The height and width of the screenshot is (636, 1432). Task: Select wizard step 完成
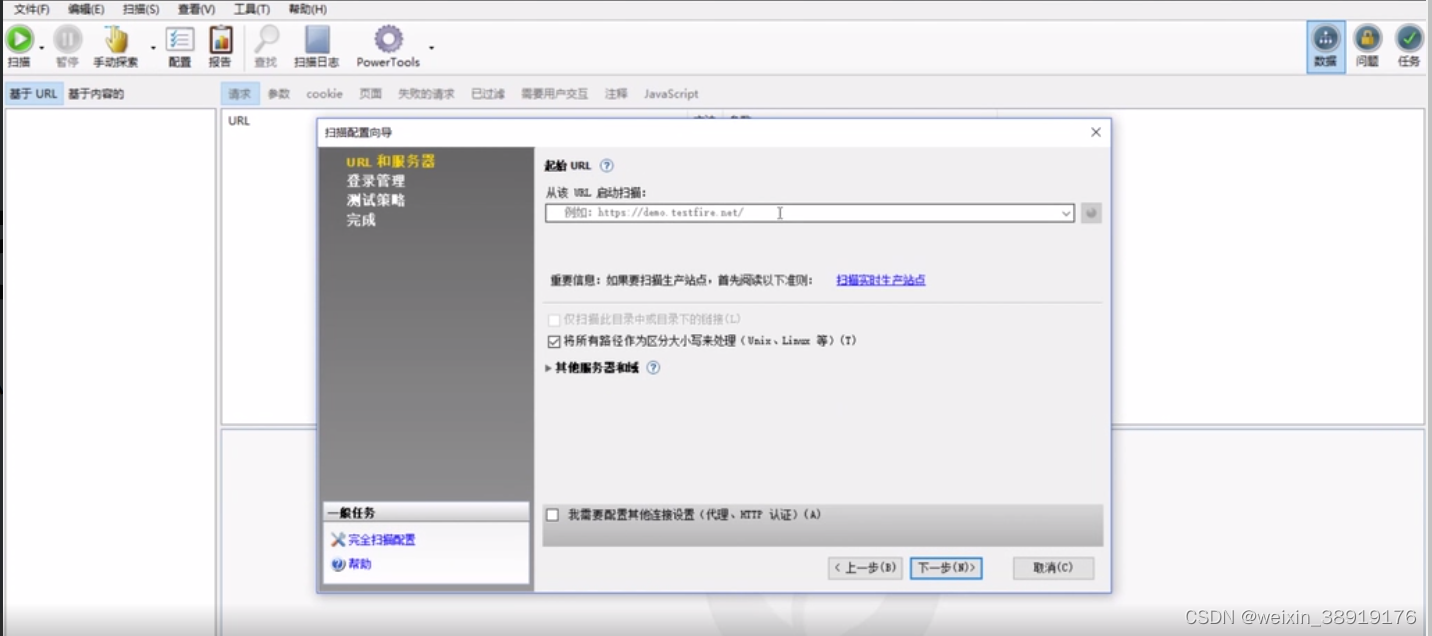(361, 220)
